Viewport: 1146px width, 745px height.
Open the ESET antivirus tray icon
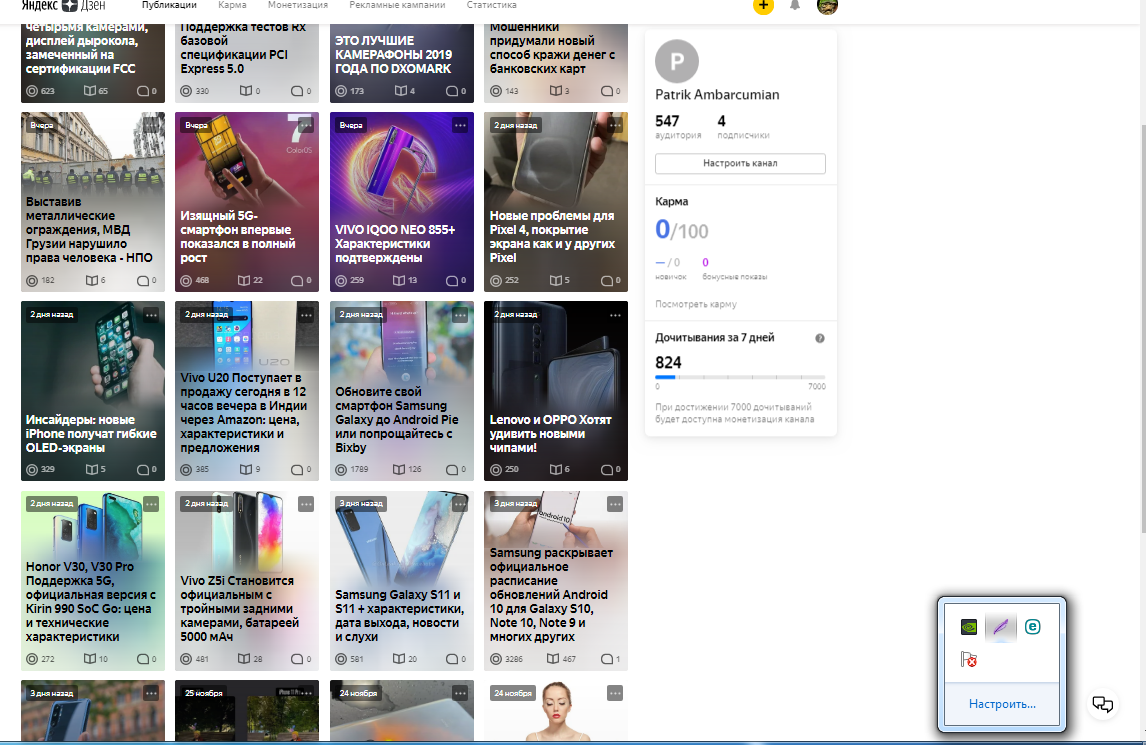1033,627
